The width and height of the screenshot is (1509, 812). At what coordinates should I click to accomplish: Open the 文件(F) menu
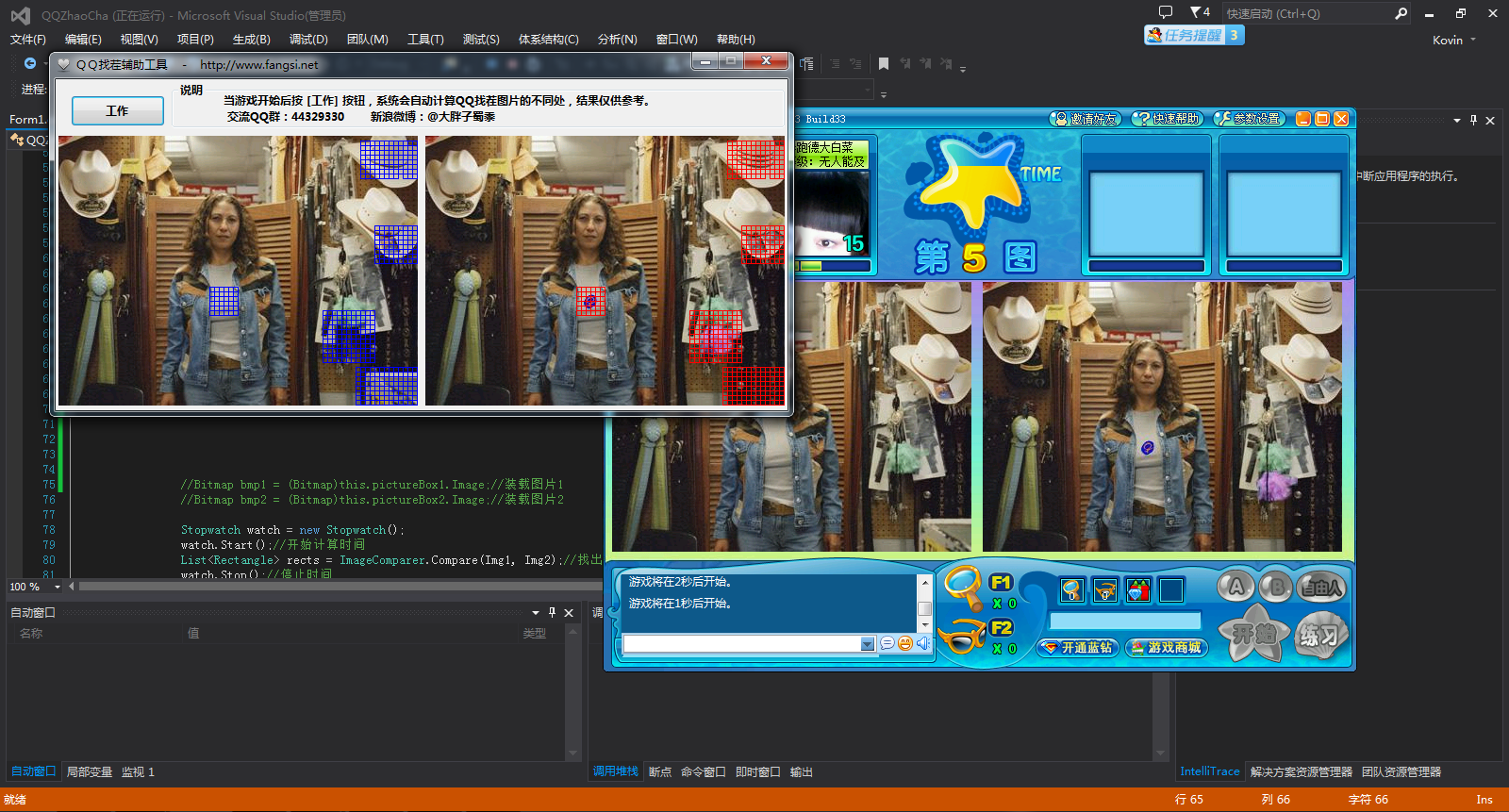pos(28,40)
